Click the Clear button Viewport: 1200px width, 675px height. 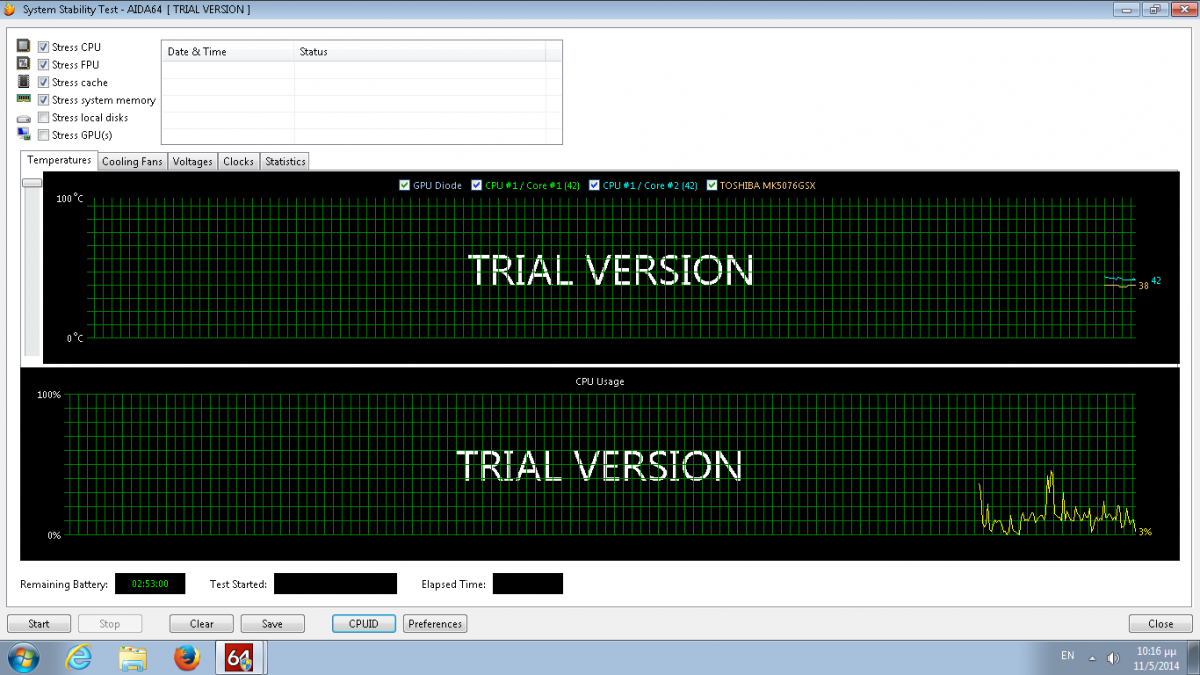pos(202,624)
